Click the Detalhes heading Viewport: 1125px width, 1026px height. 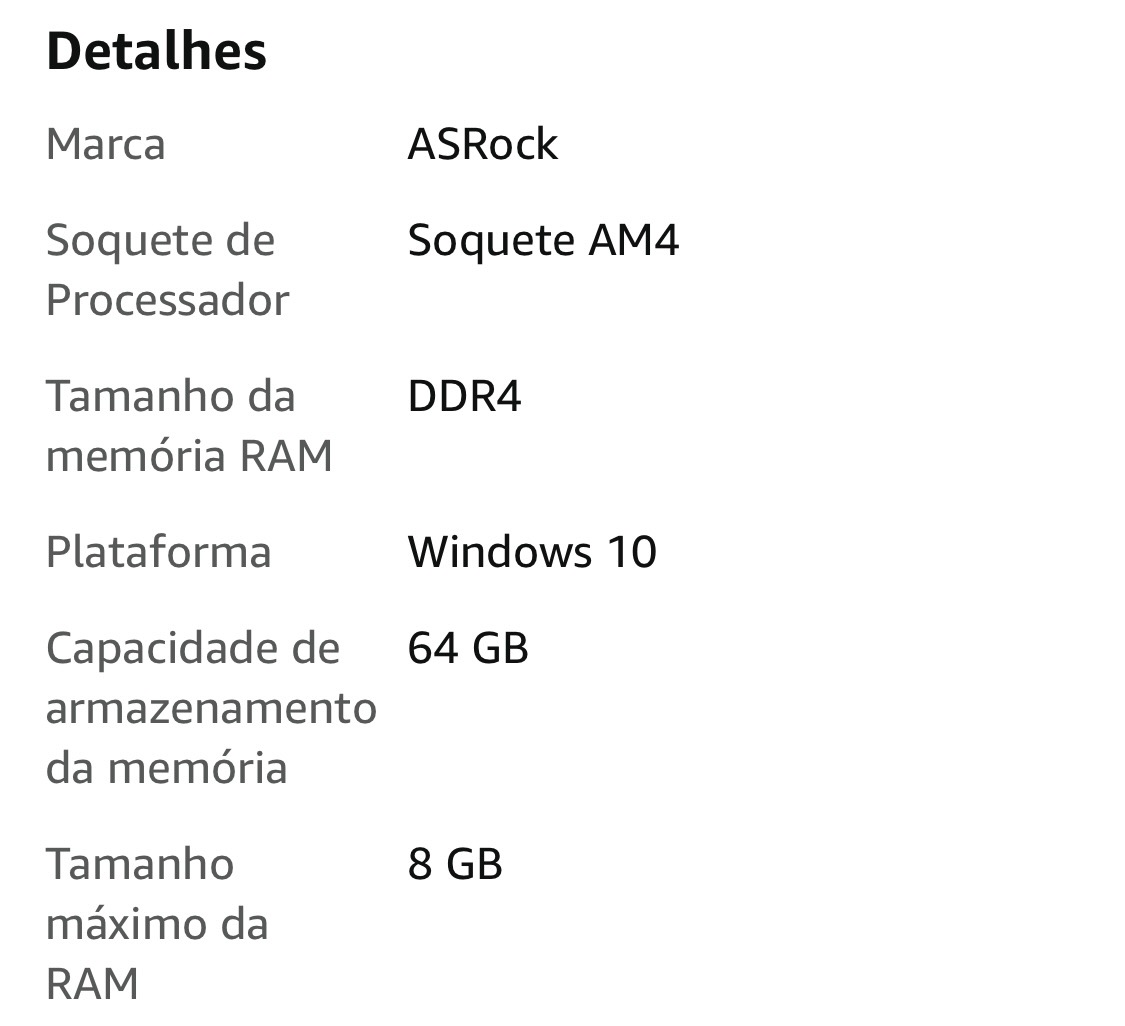(x=156, y=52)
